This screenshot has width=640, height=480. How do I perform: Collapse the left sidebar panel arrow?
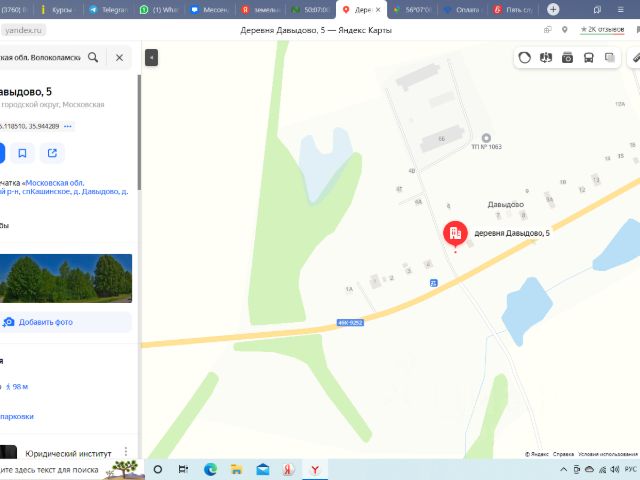pos(151,58)
